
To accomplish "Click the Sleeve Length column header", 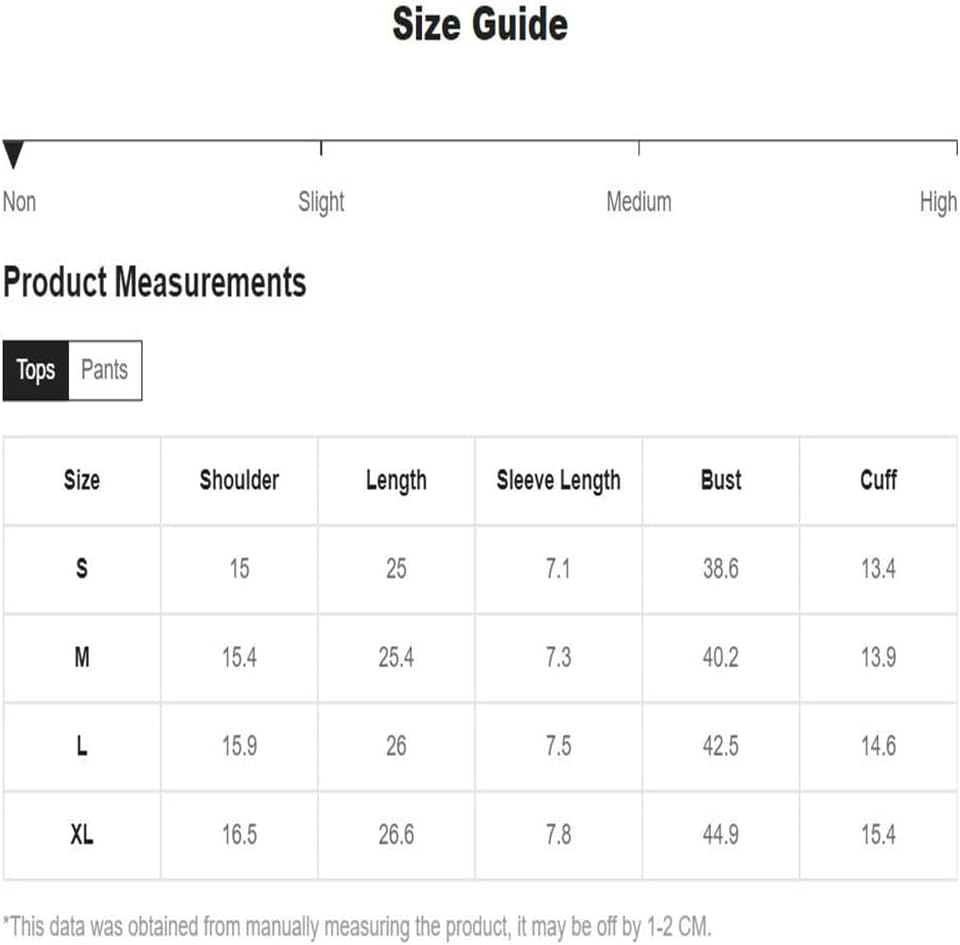I will pos(558,480).
